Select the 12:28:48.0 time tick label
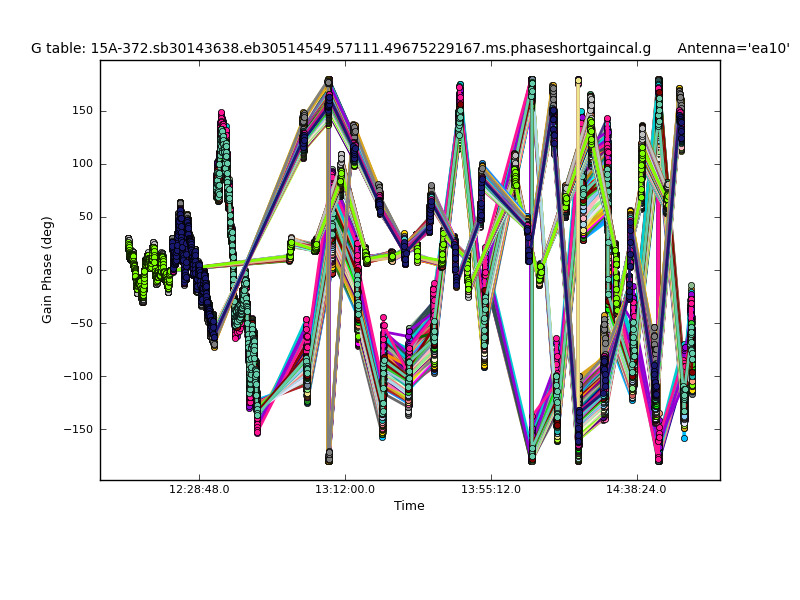800x600 pixels. pos(199,490)
